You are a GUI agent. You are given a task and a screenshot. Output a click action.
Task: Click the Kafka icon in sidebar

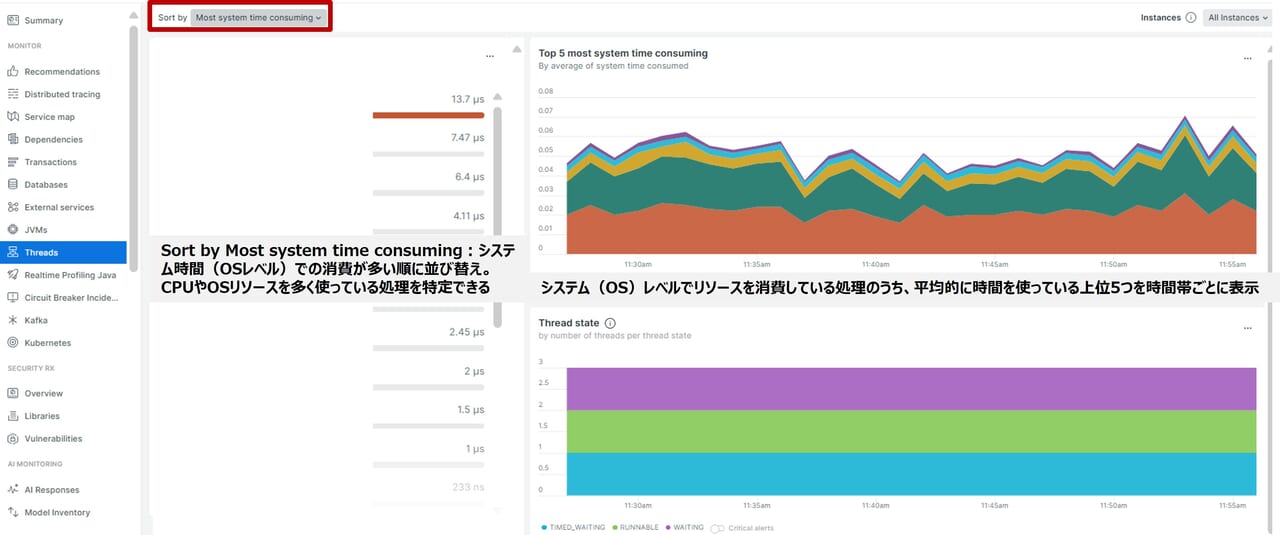point(13,320)
